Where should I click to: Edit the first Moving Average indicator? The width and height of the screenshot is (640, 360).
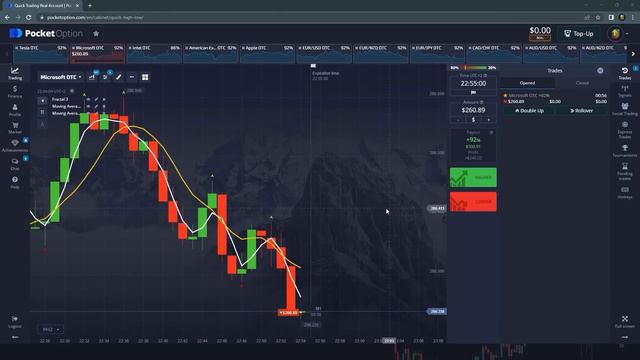(96, 106)
